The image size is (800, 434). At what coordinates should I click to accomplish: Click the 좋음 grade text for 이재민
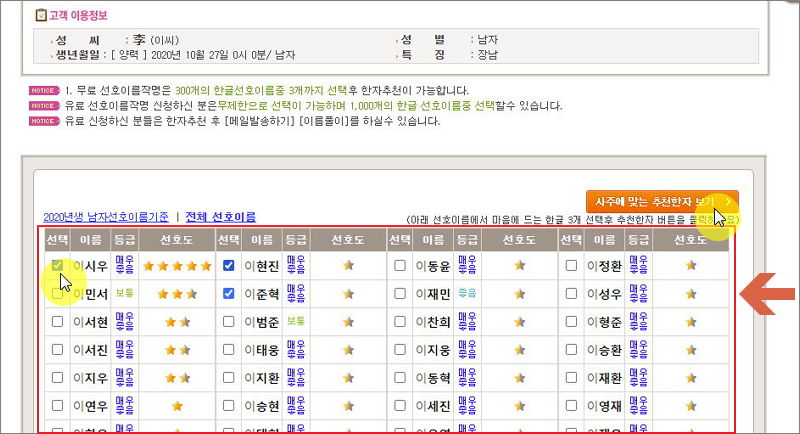click(467, 293)
